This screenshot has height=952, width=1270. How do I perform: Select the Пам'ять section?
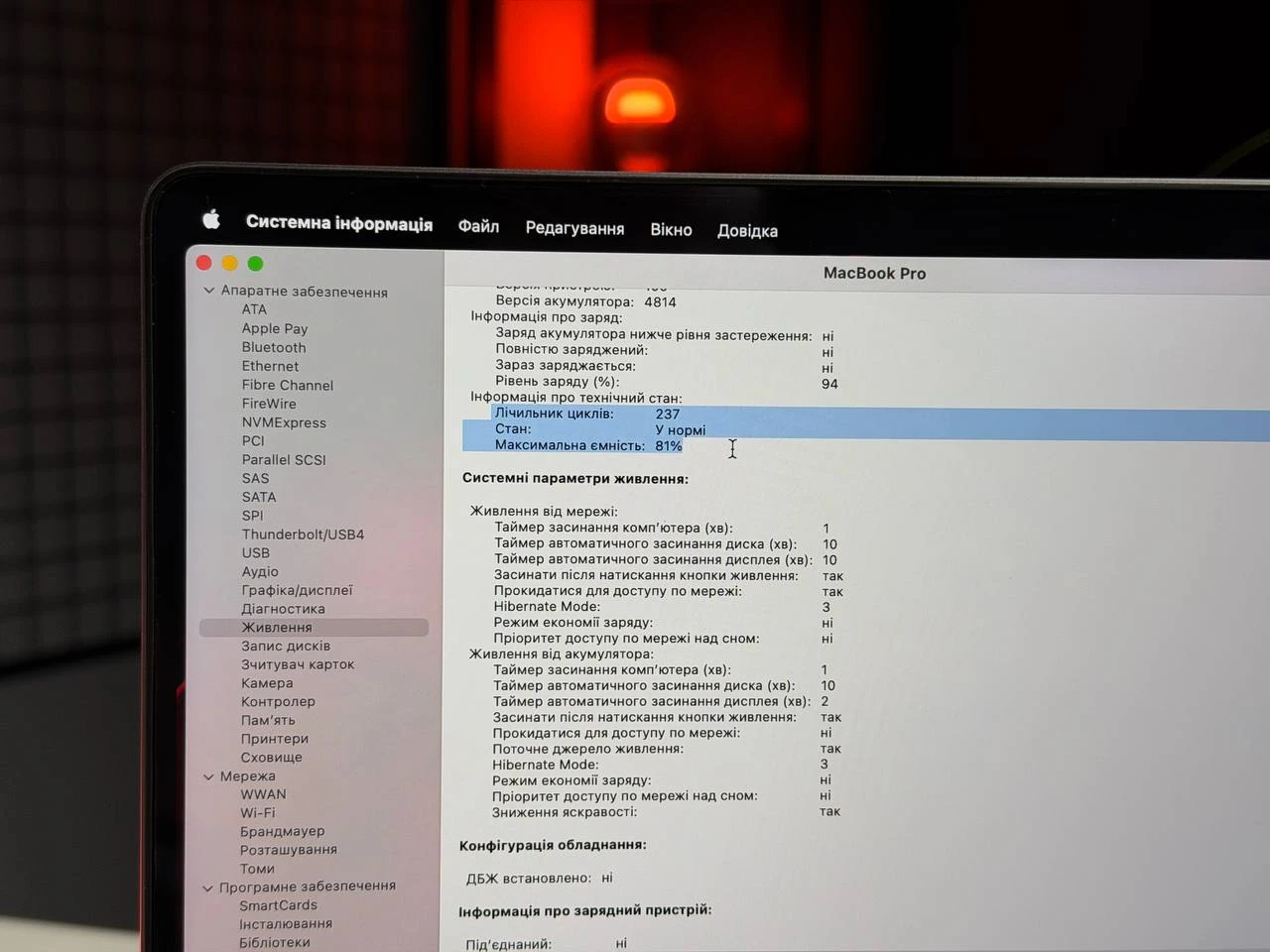coord(268,720)
